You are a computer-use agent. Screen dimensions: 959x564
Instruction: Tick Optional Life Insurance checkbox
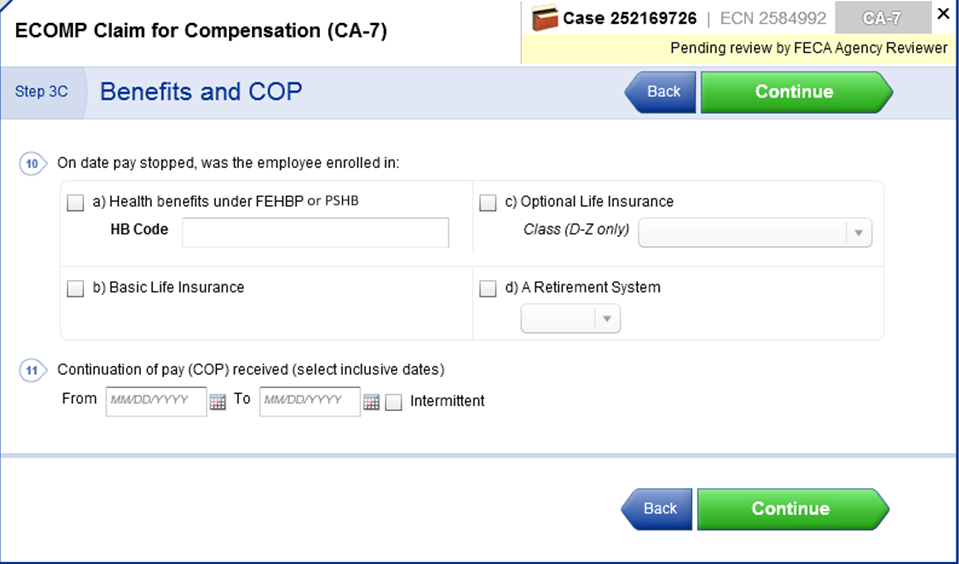click(488, 203)
